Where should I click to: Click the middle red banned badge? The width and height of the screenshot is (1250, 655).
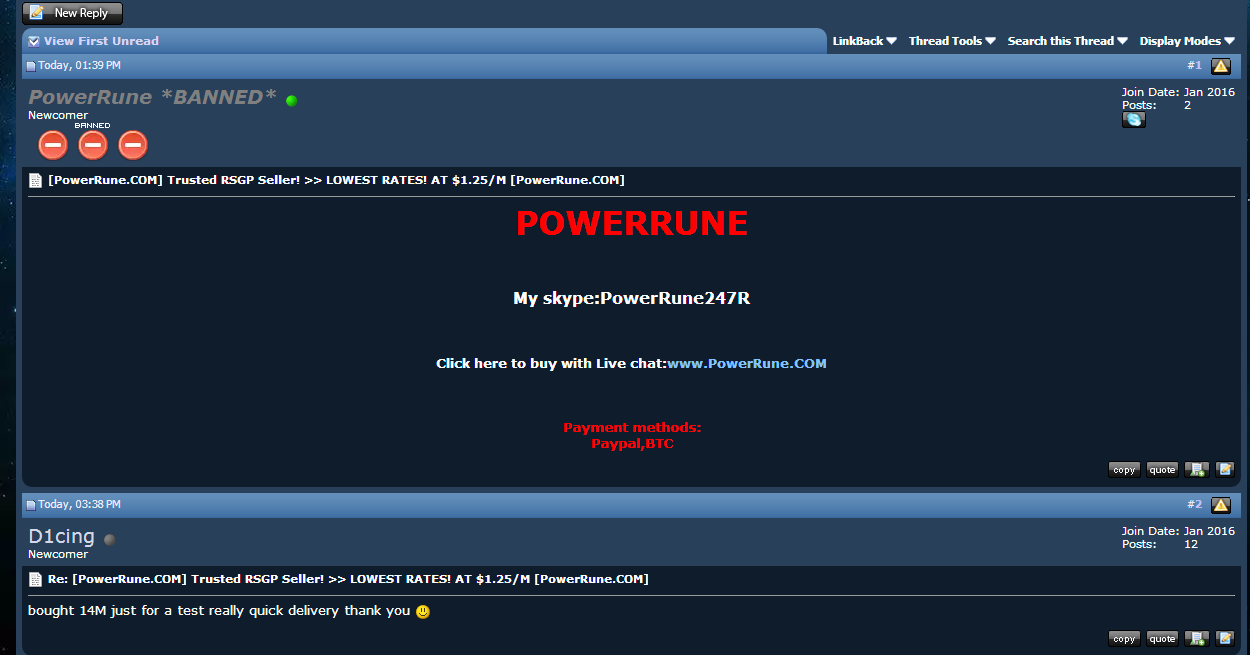pos(93,145)
